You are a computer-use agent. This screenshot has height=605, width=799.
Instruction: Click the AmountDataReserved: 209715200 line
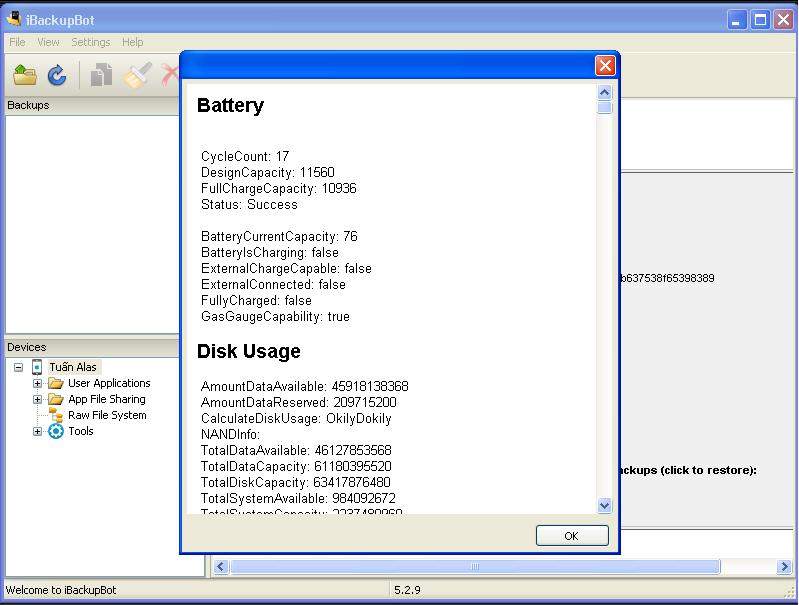(x=299, y=402)
